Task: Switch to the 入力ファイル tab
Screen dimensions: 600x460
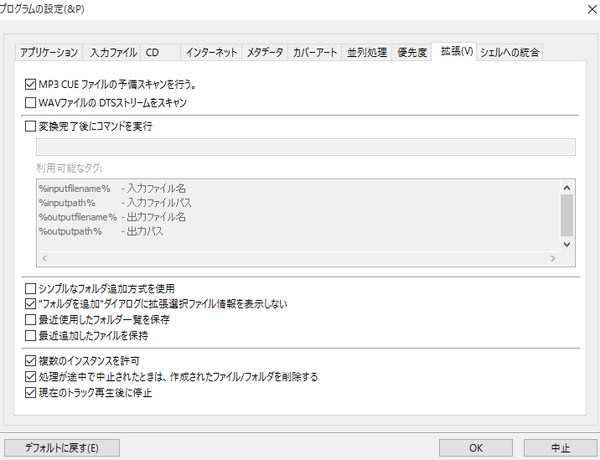Action: click(113, 52)
